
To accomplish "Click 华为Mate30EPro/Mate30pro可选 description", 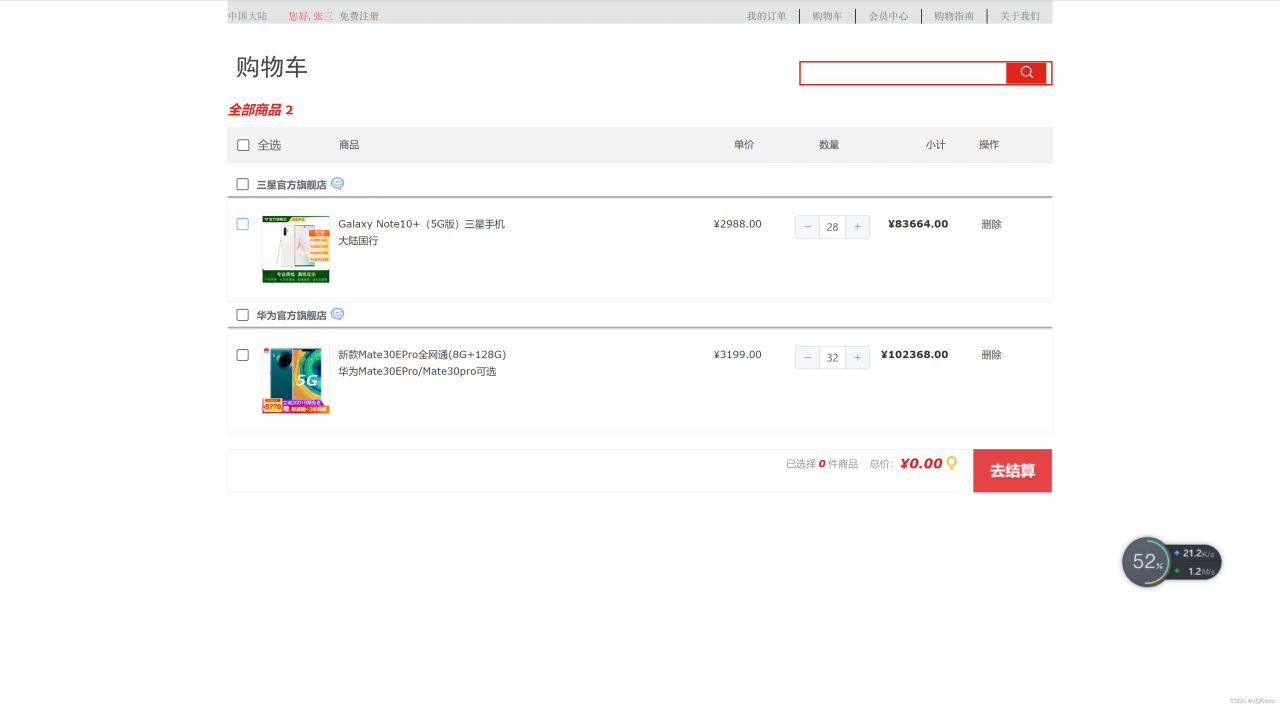I will pos(417,372).
